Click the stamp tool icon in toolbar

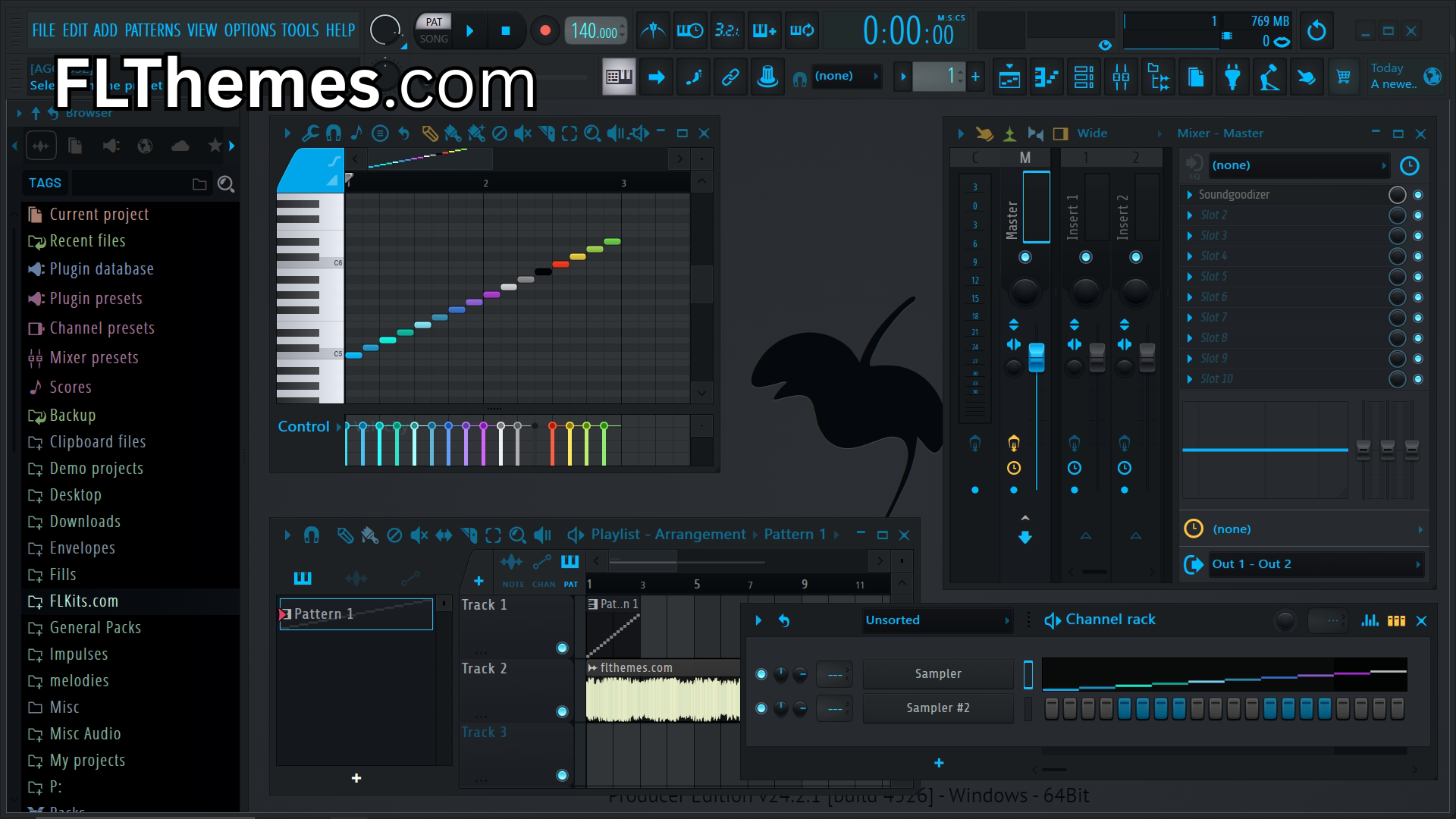(767, 77)
